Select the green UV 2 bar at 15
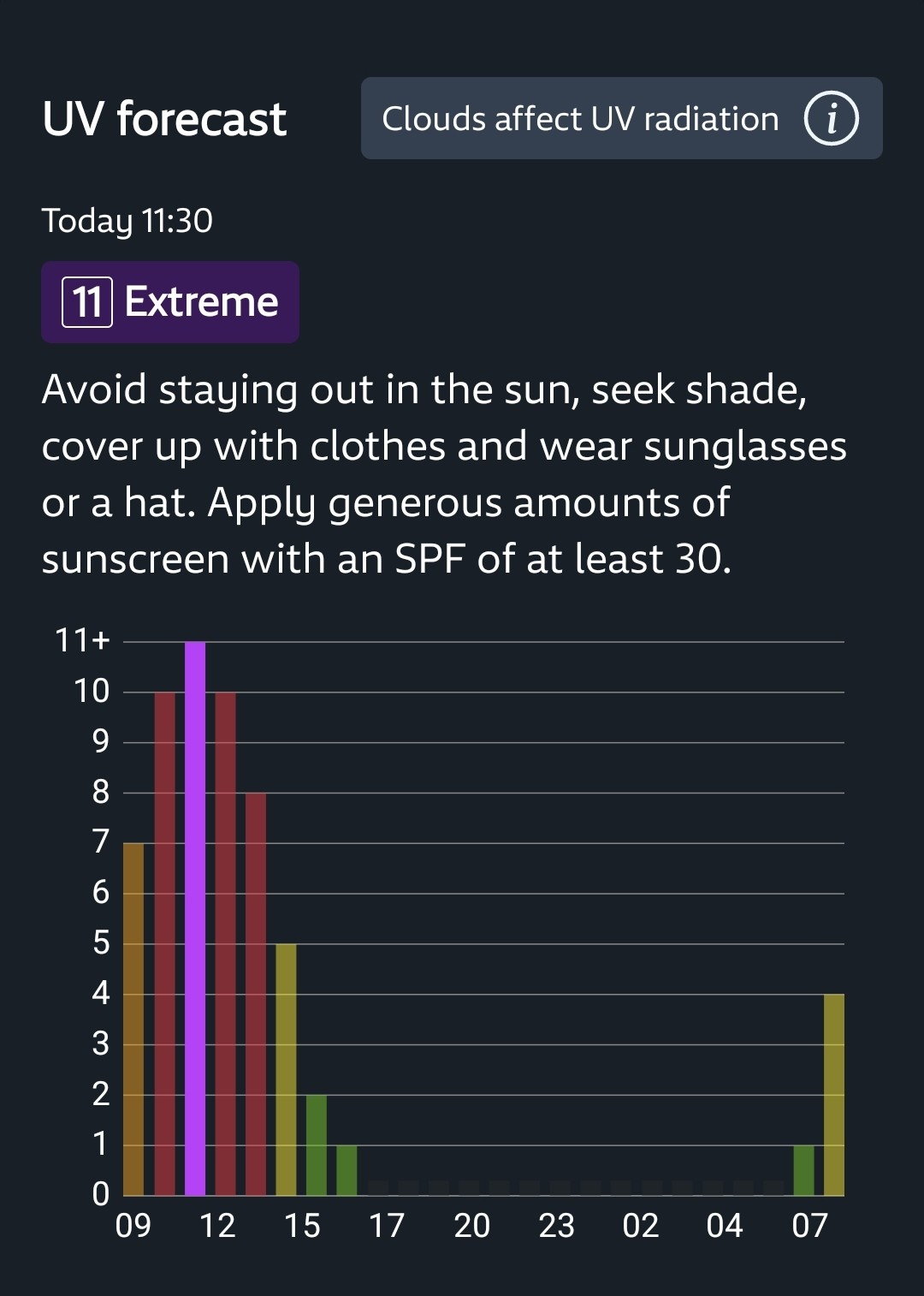 click(x=317, y=1145)
